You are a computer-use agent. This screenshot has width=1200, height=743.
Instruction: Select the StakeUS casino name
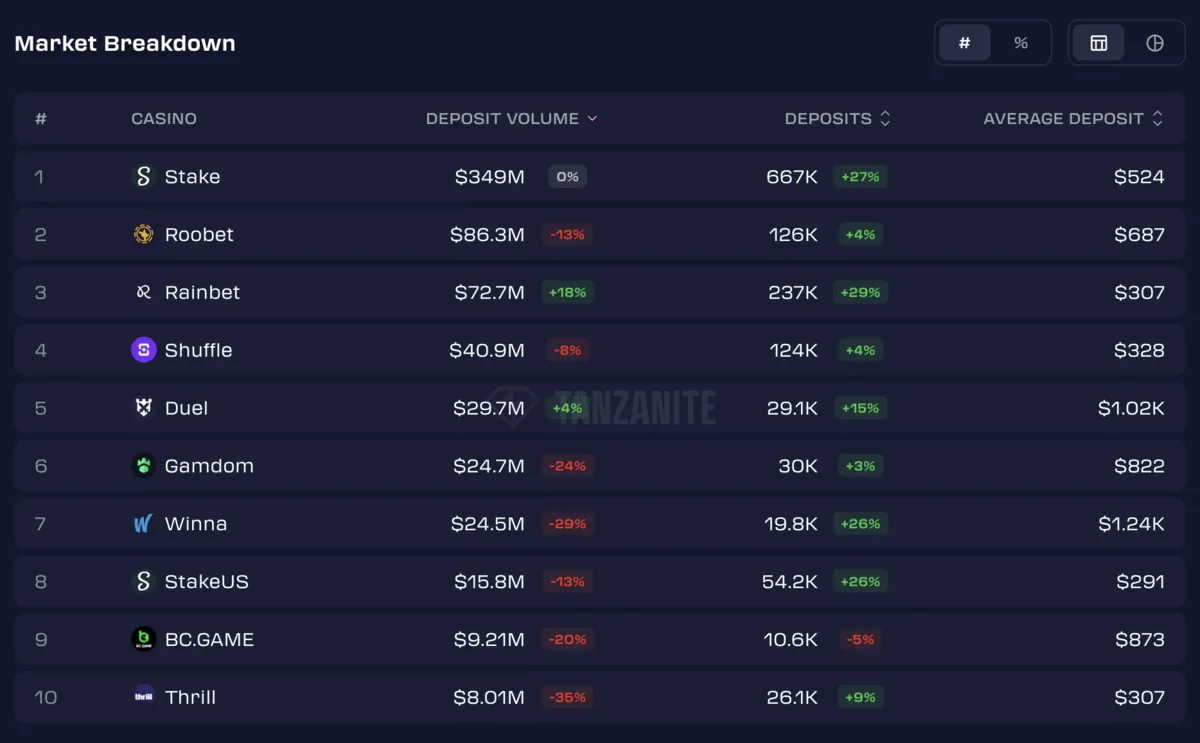[x=206, y=581]
